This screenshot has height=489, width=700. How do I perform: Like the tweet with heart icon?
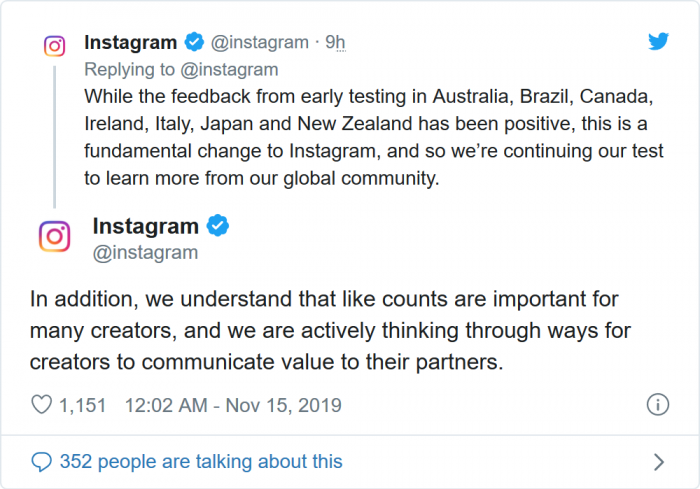(x=42, y=405)
